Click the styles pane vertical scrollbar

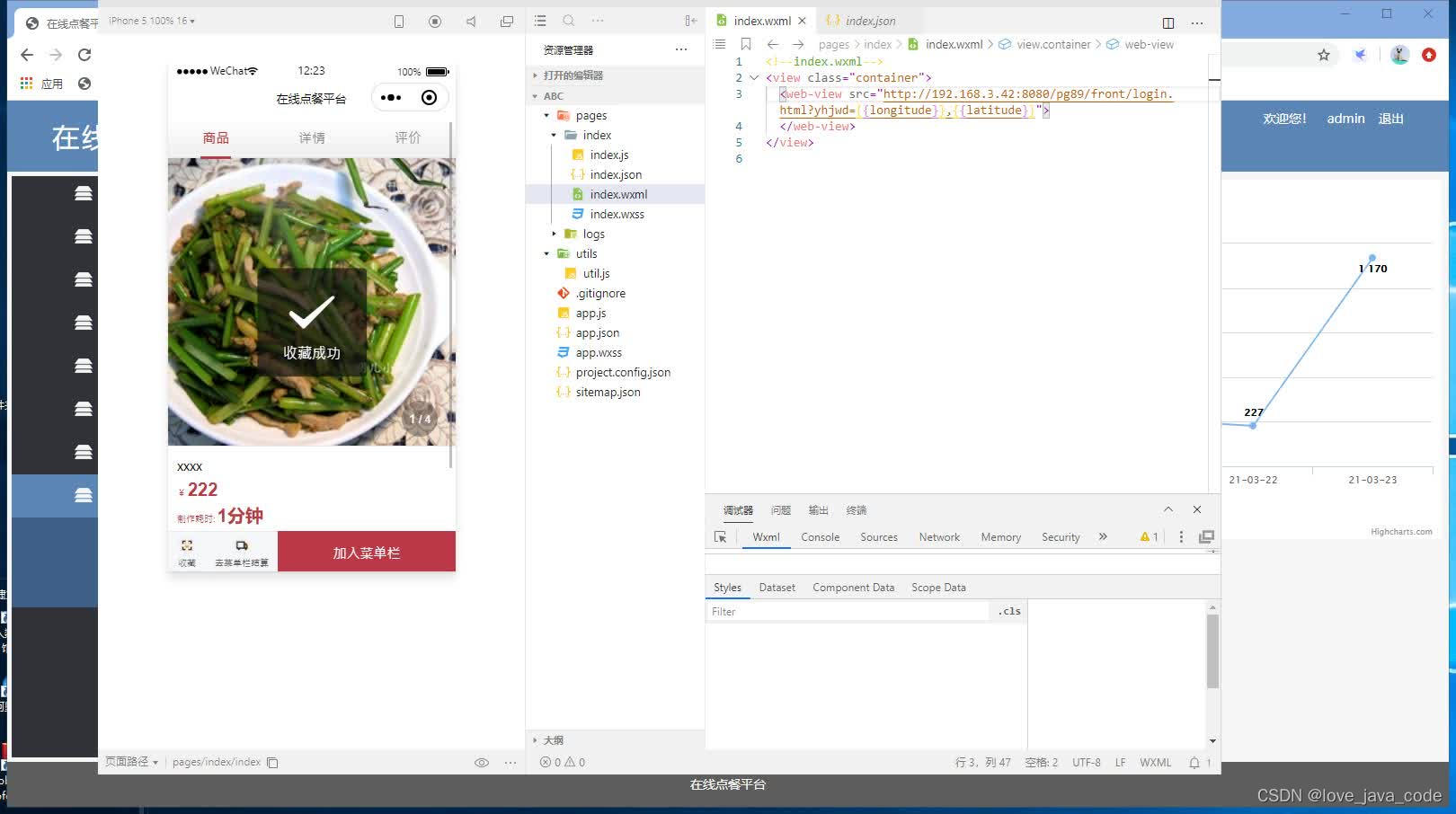coord(1212,651)
